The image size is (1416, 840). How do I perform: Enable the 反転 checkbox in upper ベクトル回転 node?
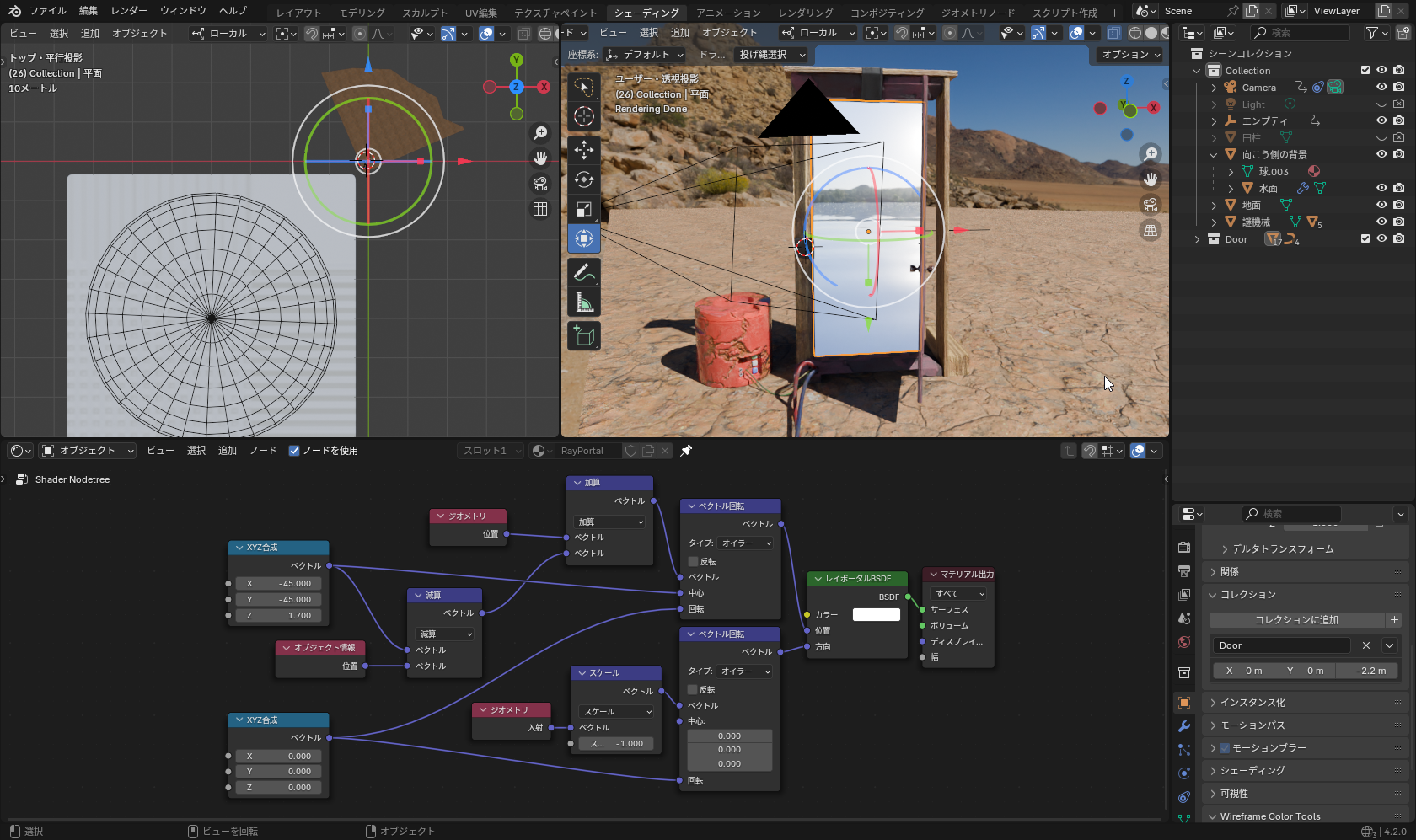693,561
